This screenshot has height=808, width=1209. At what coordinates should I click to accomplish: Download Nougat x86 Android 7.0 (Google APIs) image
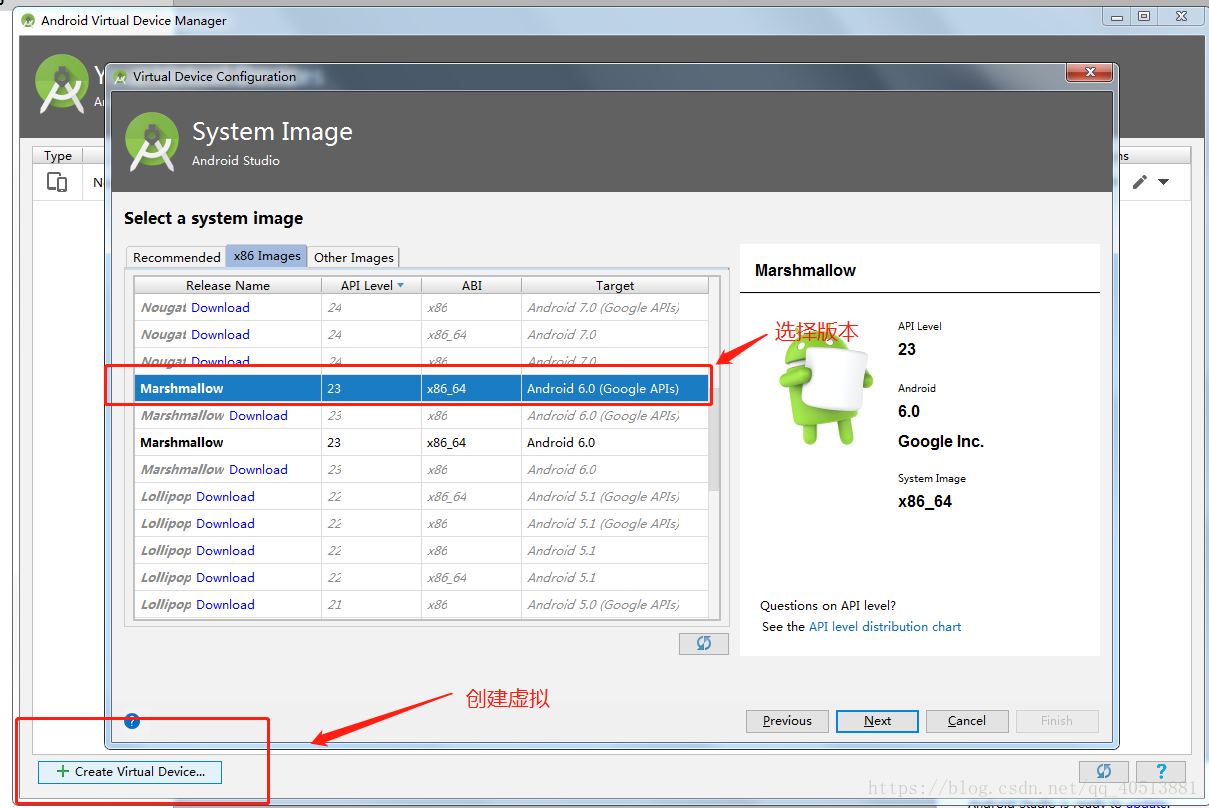point(220,307)
